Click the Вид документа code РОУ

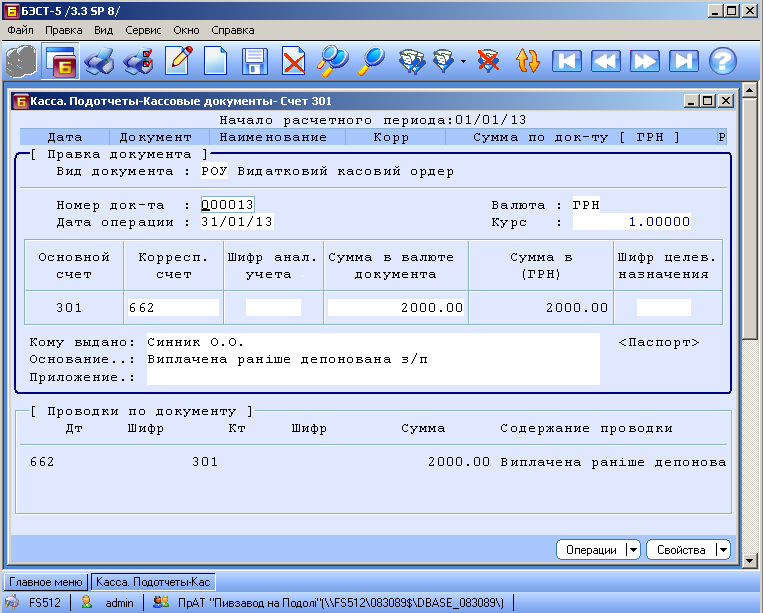coord(214,171)
